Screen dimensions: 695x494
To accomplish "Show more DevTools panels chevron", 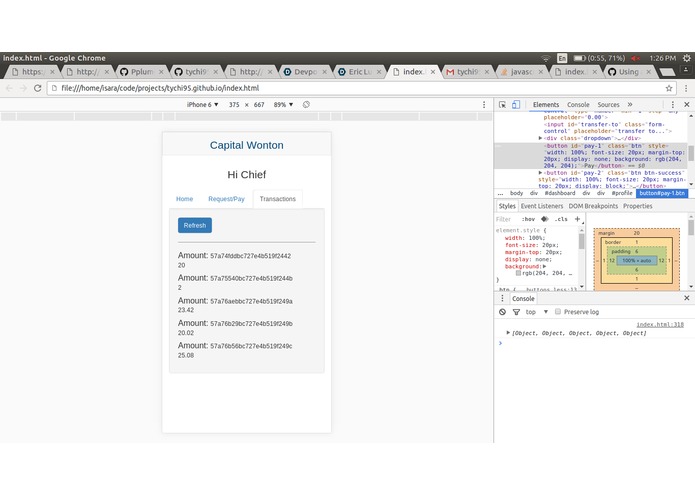I will pyautogui.click(x=630, y=105).
